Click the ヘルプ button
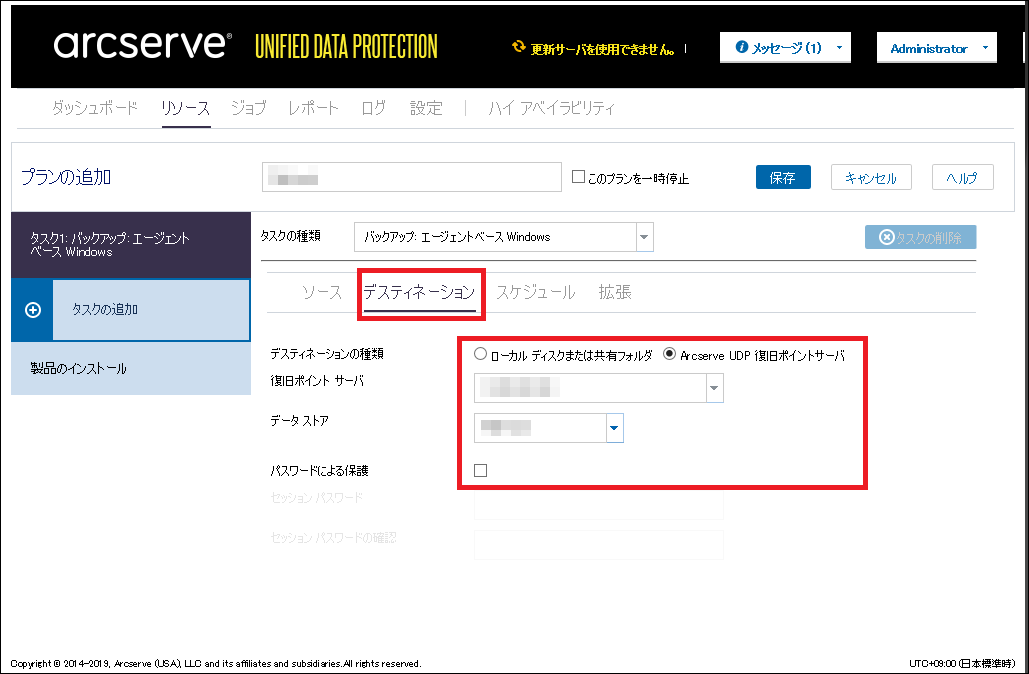Viewport: 1029px width, 674px height. pyautogui.click(x=963, y=177)
